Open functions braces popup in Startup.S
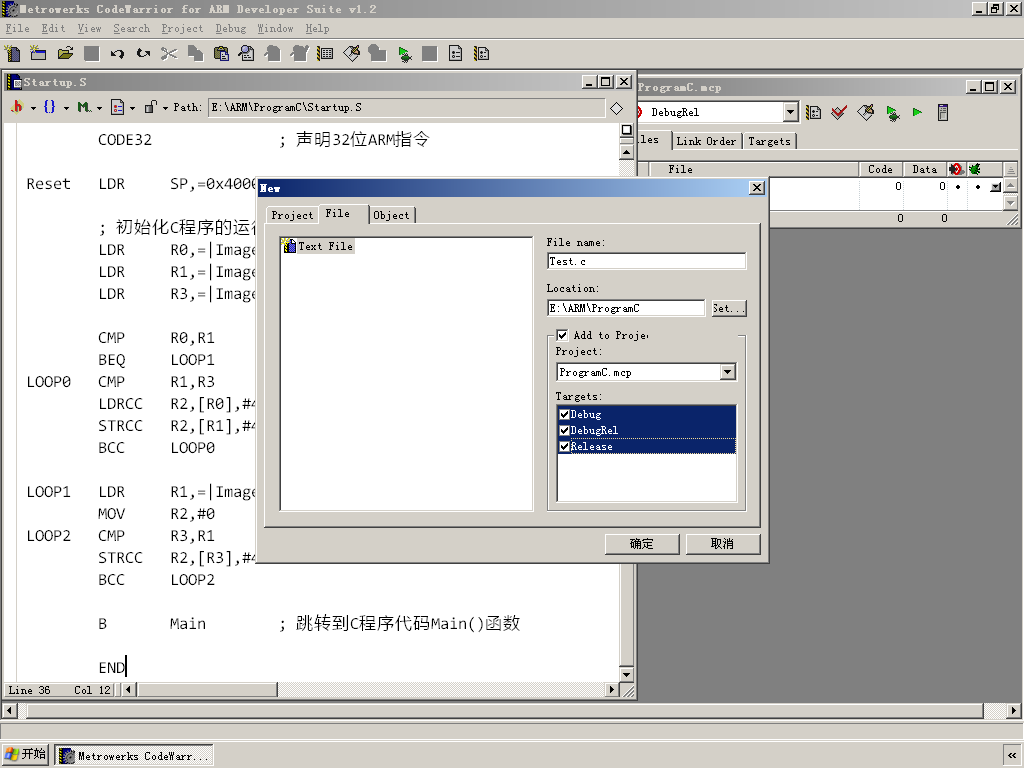Viewport: 1024px width, 768px height. pyautogui.click(x=50, y=107)
